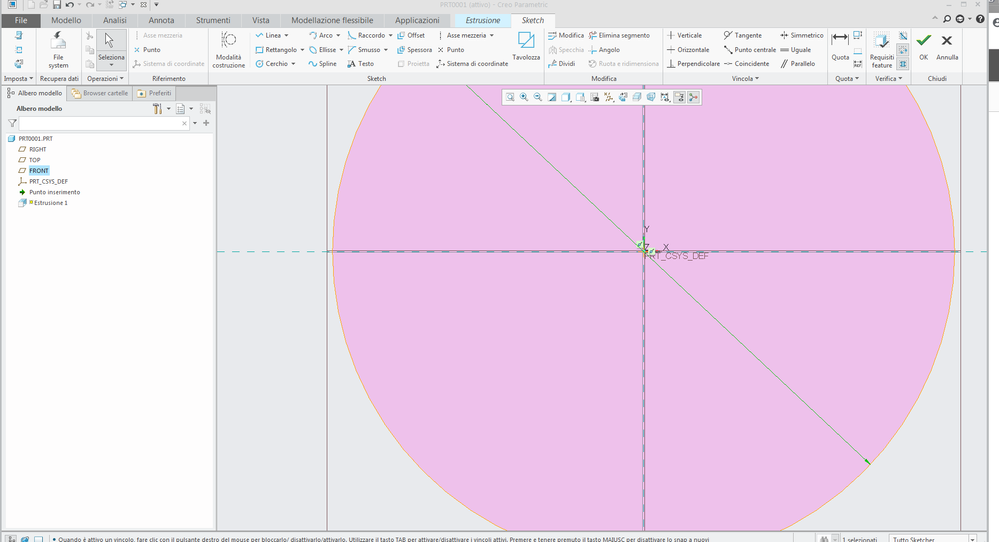Apply the Simmetrico constraint
This screenshot has width=999, height=542.
801,36
